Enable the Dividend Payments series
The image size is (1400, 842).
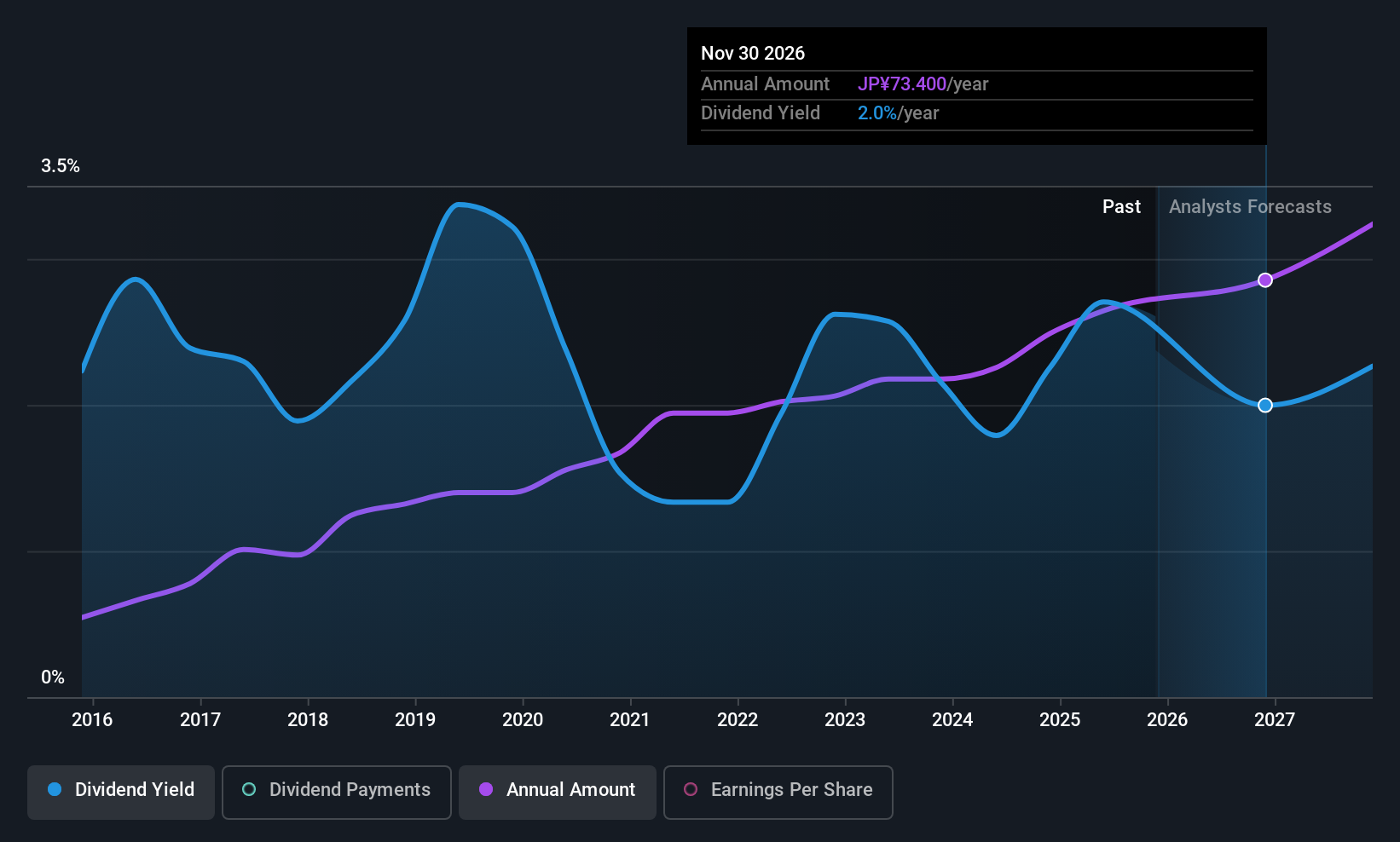(x=336, y=791)
